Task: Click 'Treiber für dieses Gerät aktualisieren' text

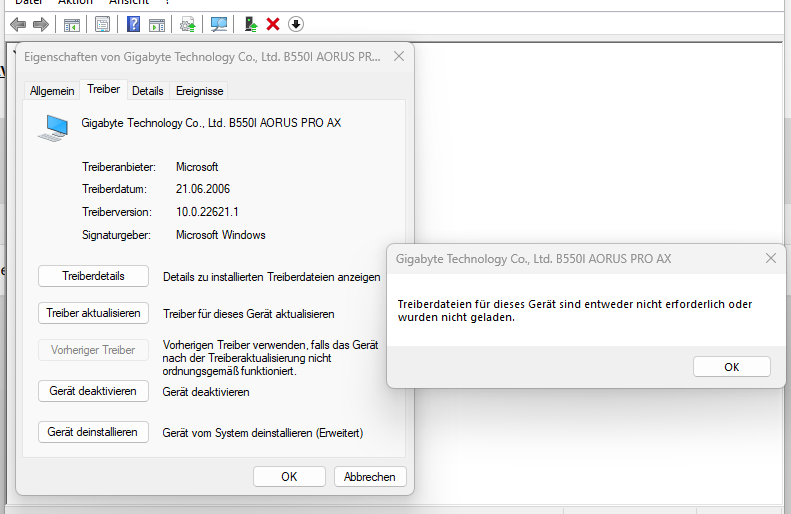Action: (248, 314)
